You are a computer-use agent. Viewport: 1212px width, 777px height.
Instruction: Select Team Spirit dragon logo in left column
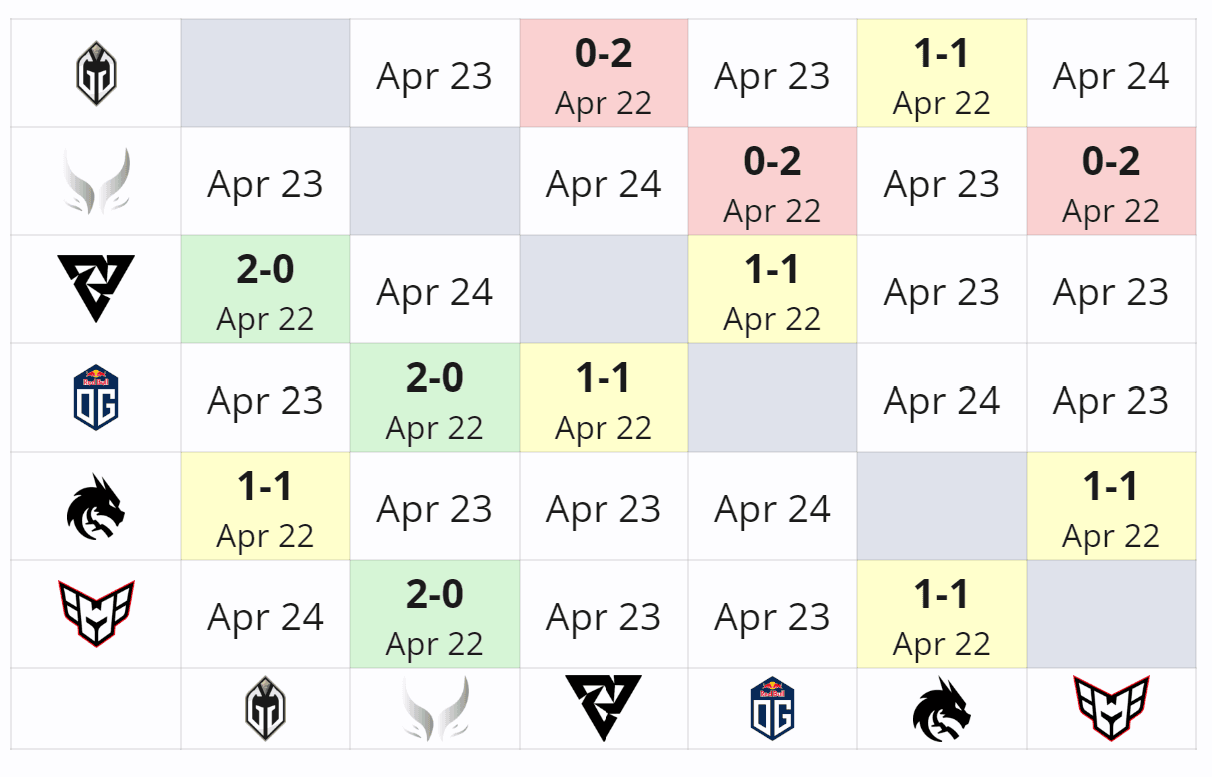click(96, 506)
